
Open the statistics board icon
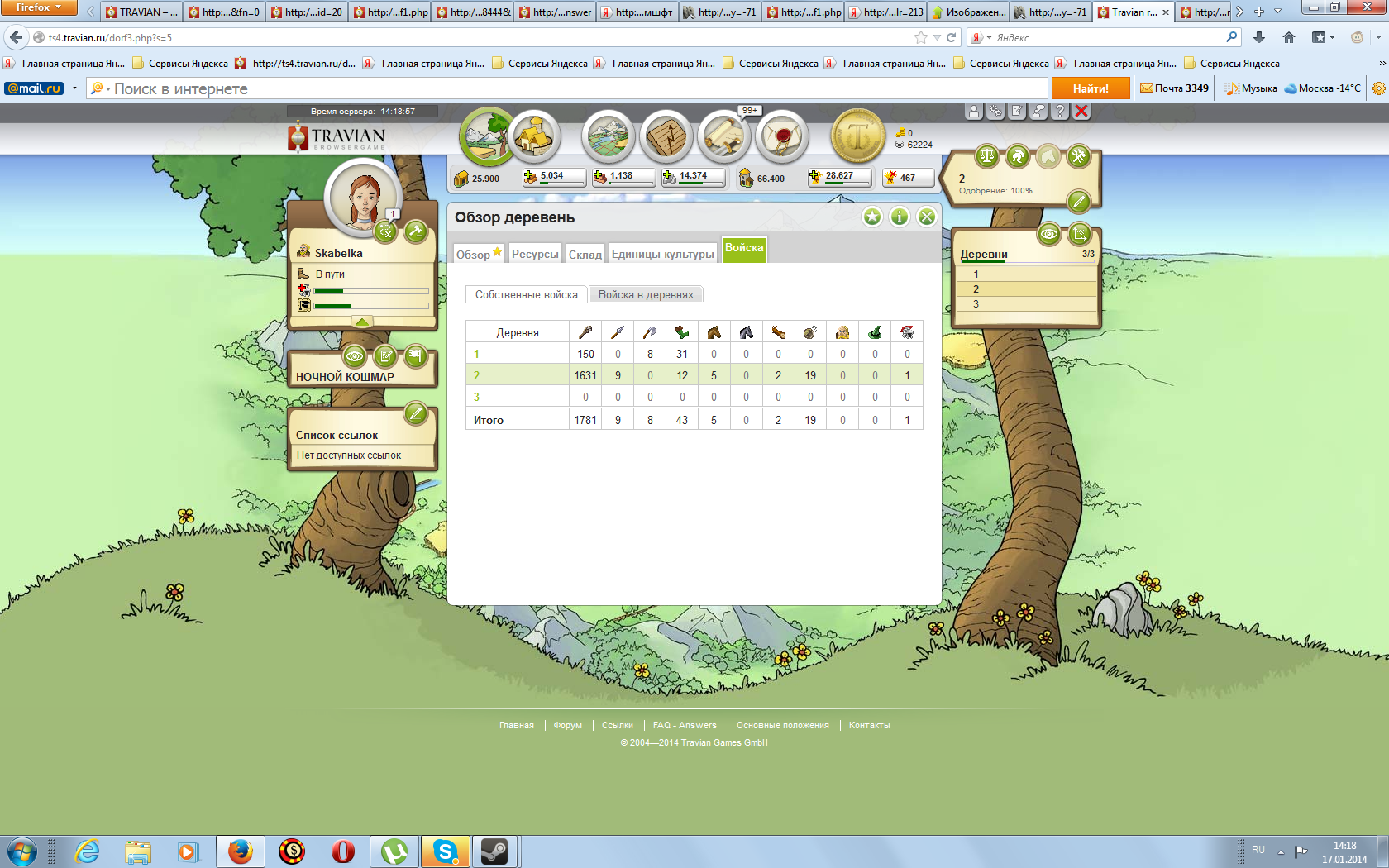[x=666, y=136]
